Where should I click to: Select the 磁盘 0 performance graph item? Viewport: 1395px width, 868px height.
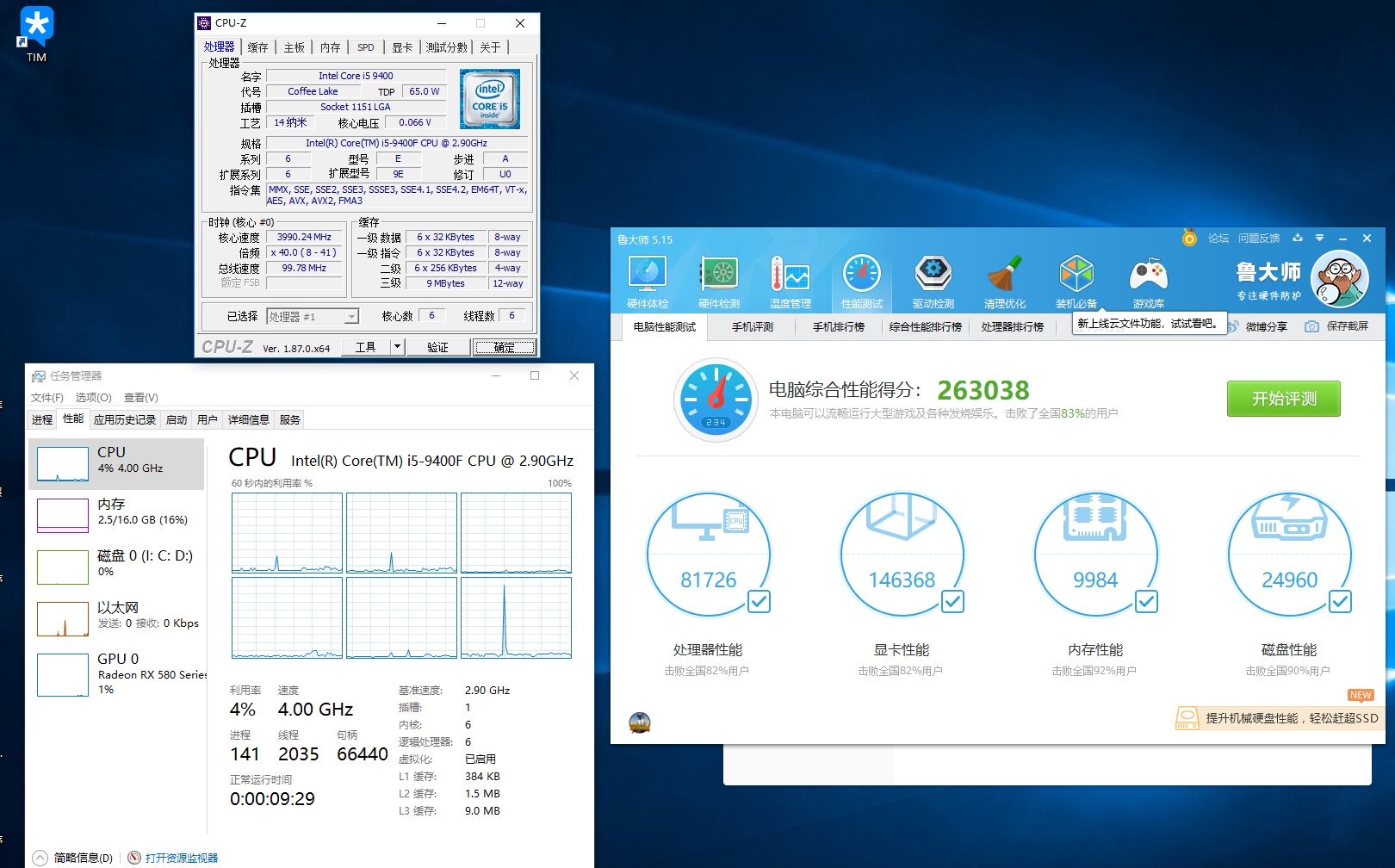pos(116,567)
